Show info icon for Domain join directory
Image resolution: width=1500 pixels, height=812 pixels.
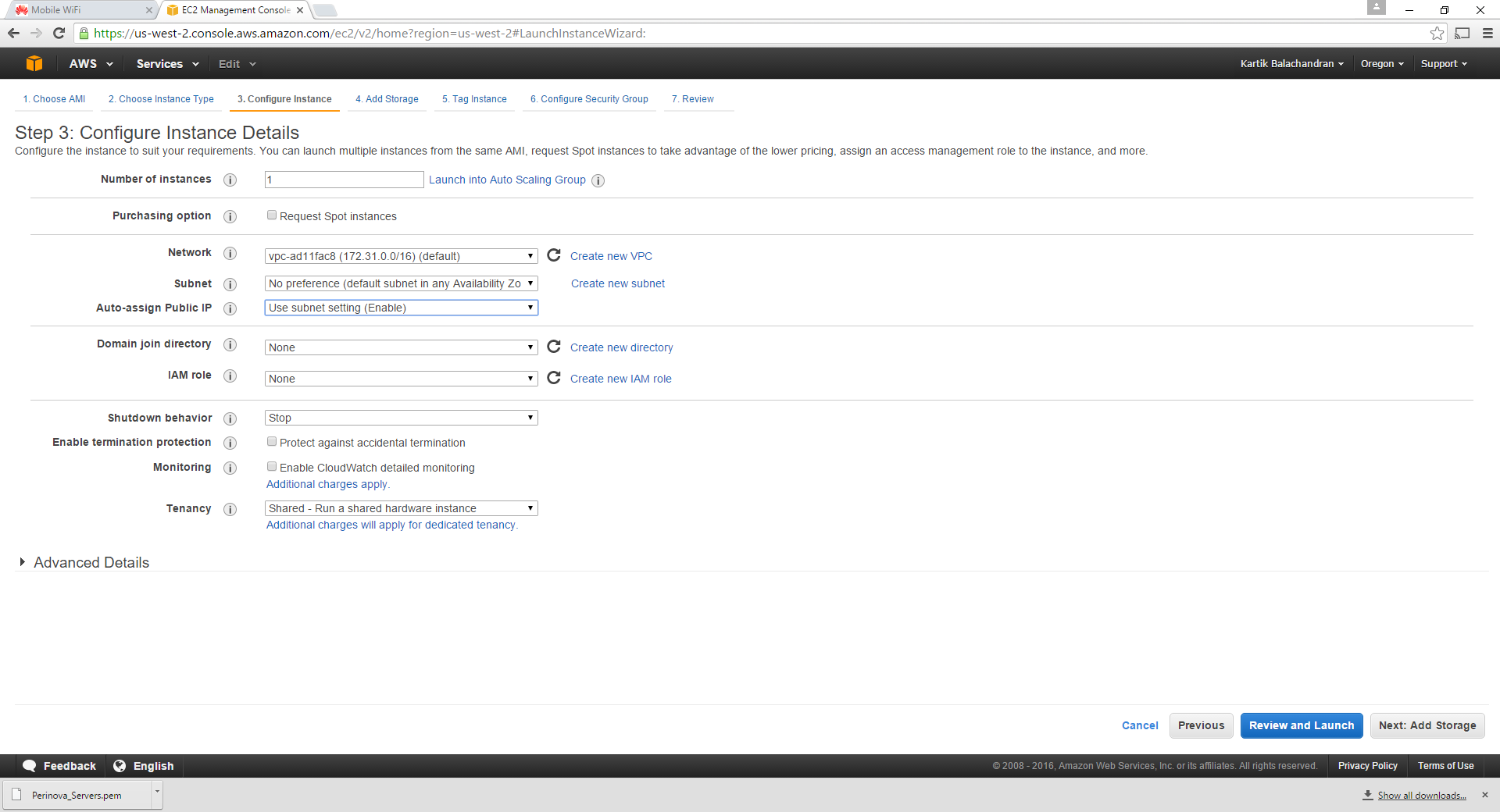(x=230, y=344)
